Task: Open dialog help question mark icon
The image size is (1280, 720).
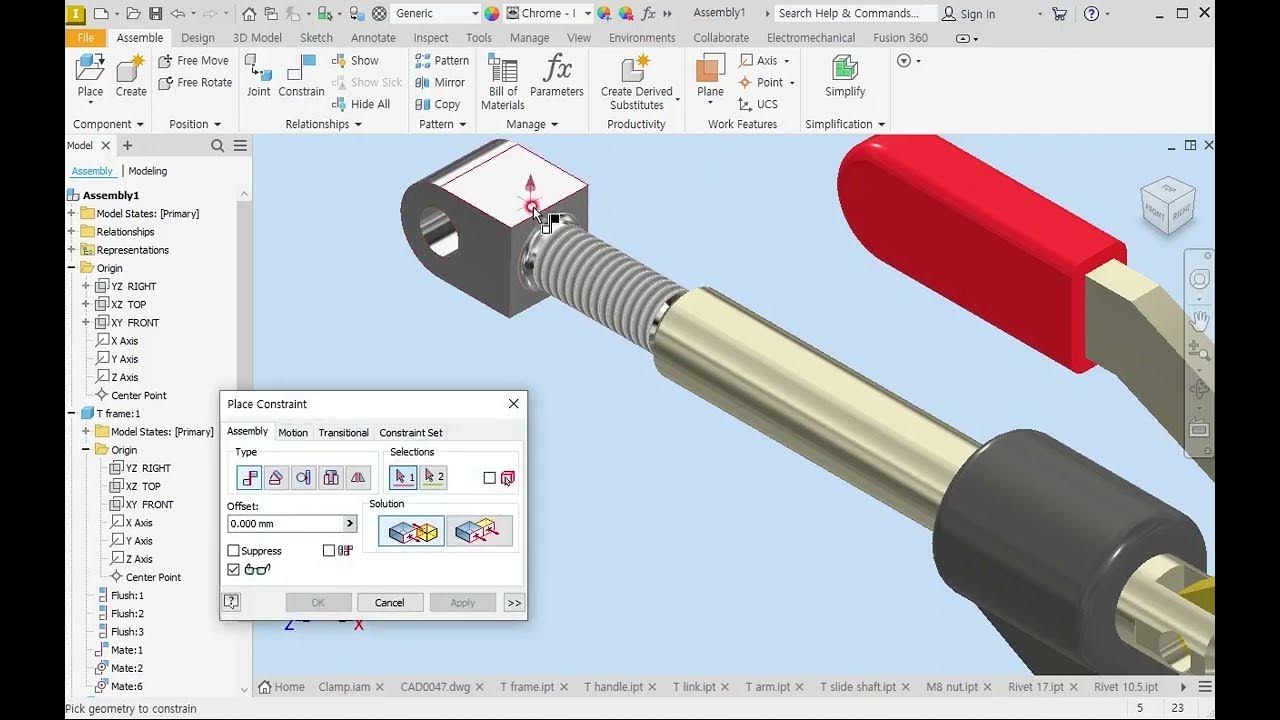Action: [x=231, y=602]
